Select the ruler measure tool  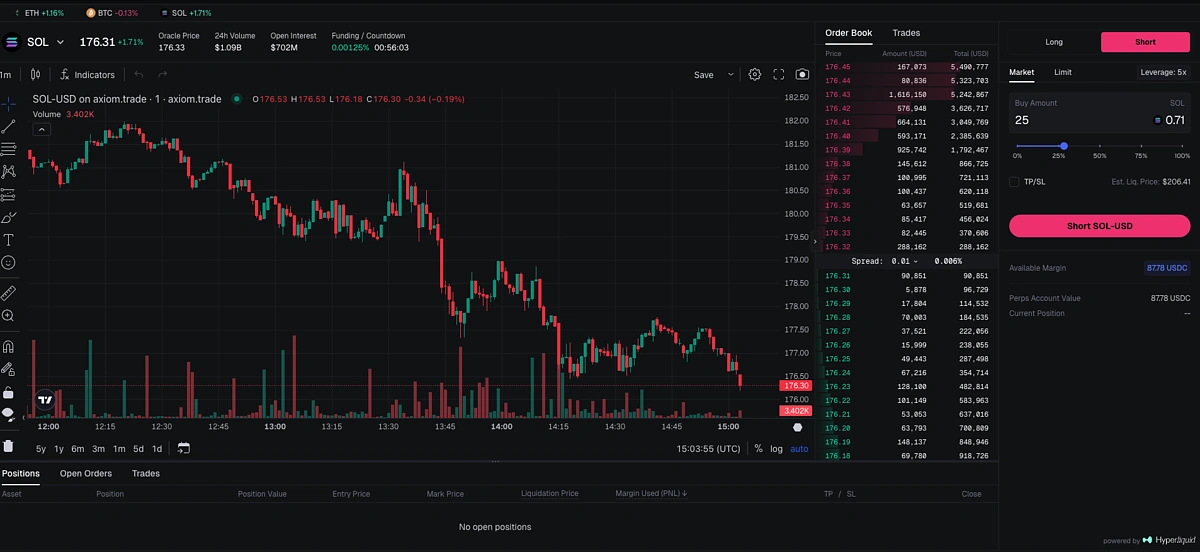click(8, 293)
